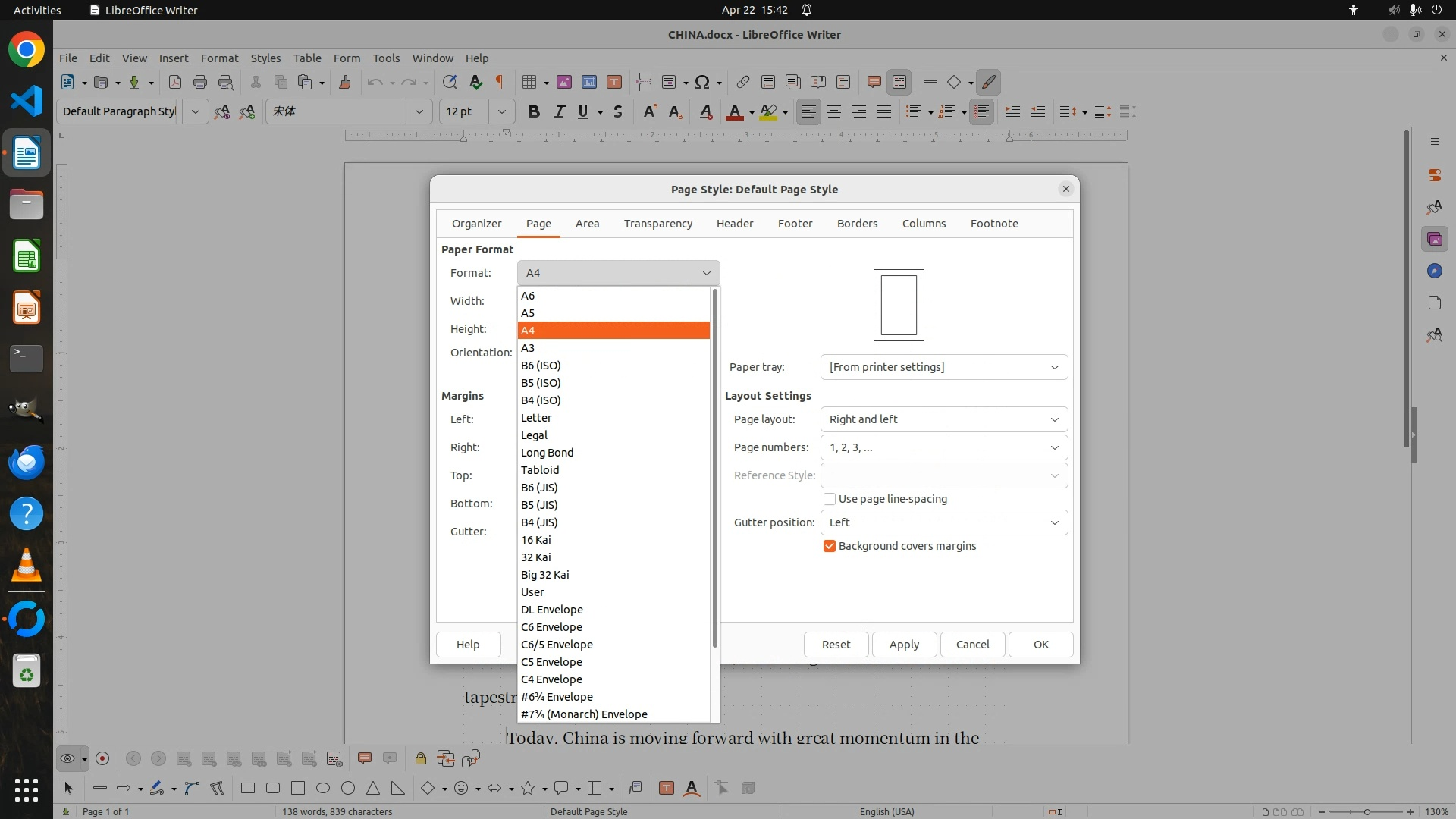Switch to the Borders tab

[x=857, y=224]
